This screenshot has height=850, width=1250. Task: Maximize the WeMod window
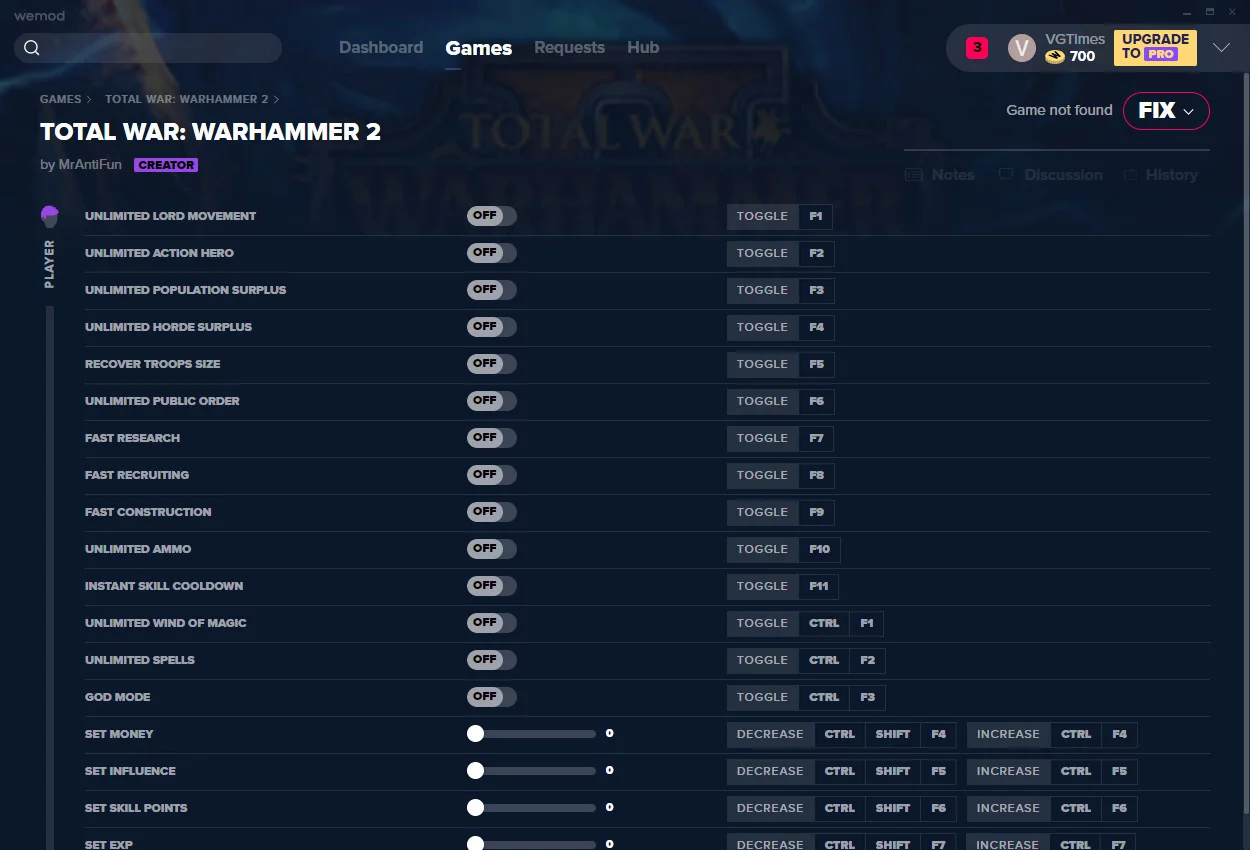(1209, 12)
